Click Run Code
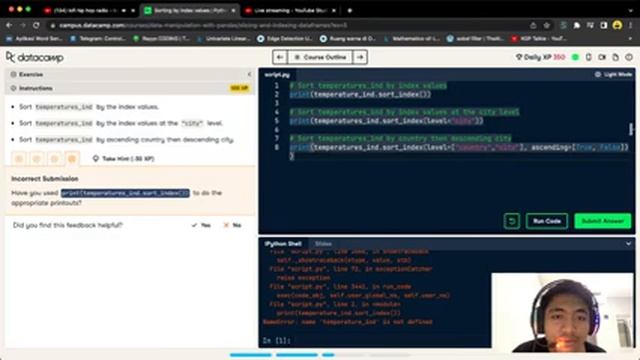The image size is (640, 360). (x=547, y=221)
